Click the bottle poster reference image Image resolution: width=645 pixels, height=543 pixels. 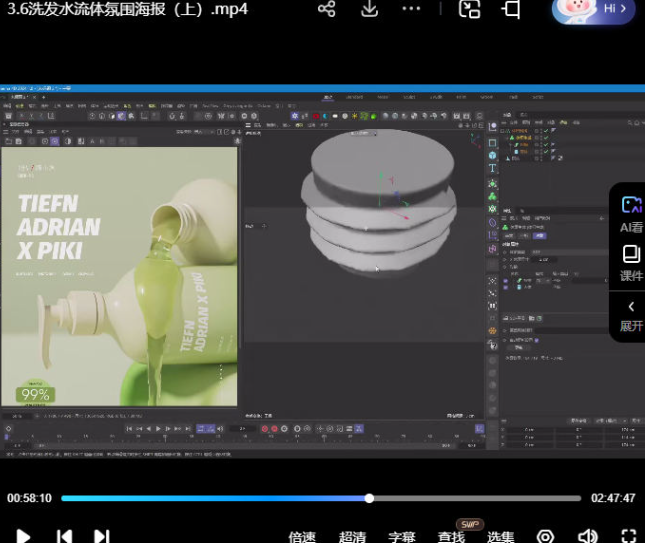tap(120, 276)
